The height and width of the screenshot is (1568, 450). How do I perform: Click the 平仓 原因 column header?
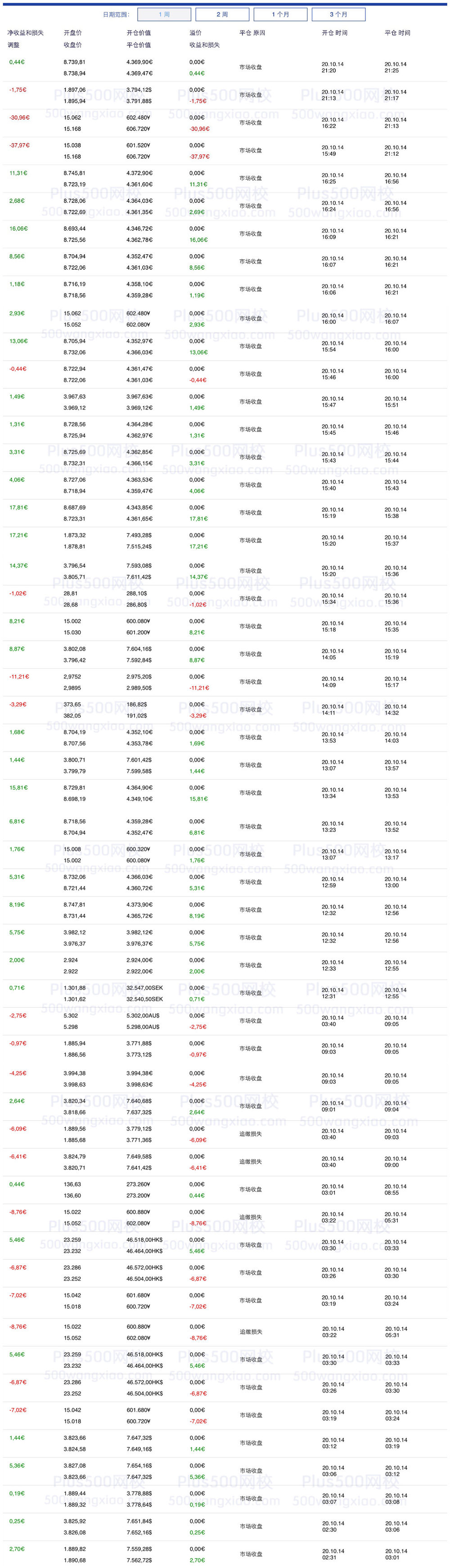click(x=252, y=33)
